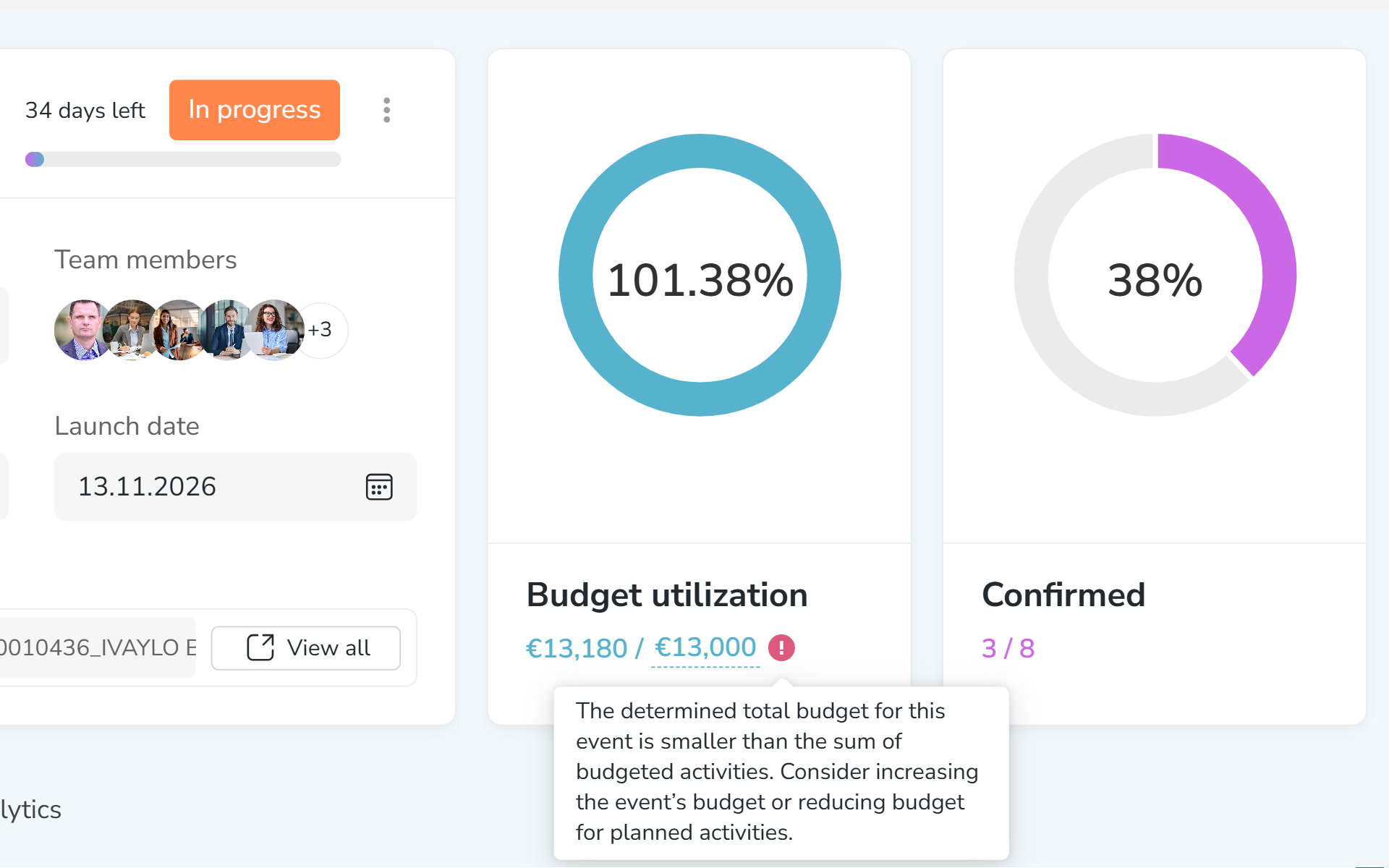Viewport: 1389px width, 868px height.
Task: Select the first team member avatar
Action: [82, 330]
